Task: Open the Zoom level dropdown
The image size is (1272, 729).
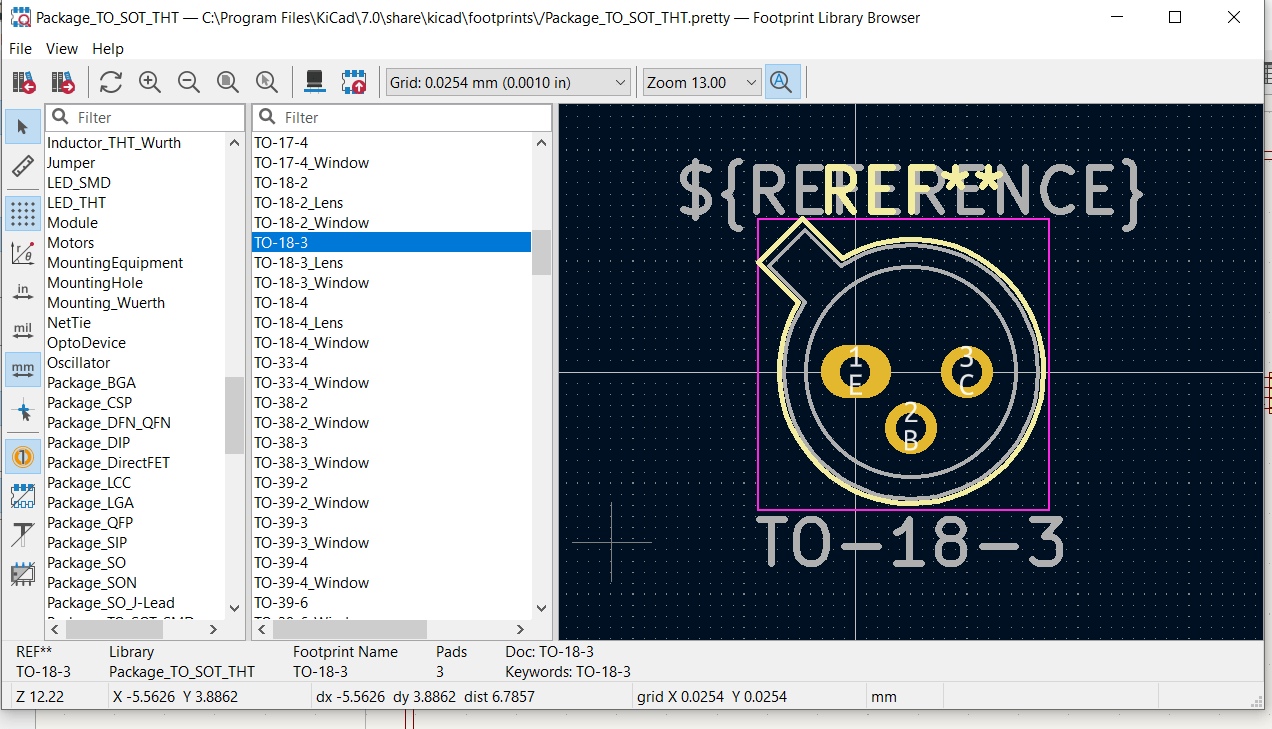Action: (702, 82)
